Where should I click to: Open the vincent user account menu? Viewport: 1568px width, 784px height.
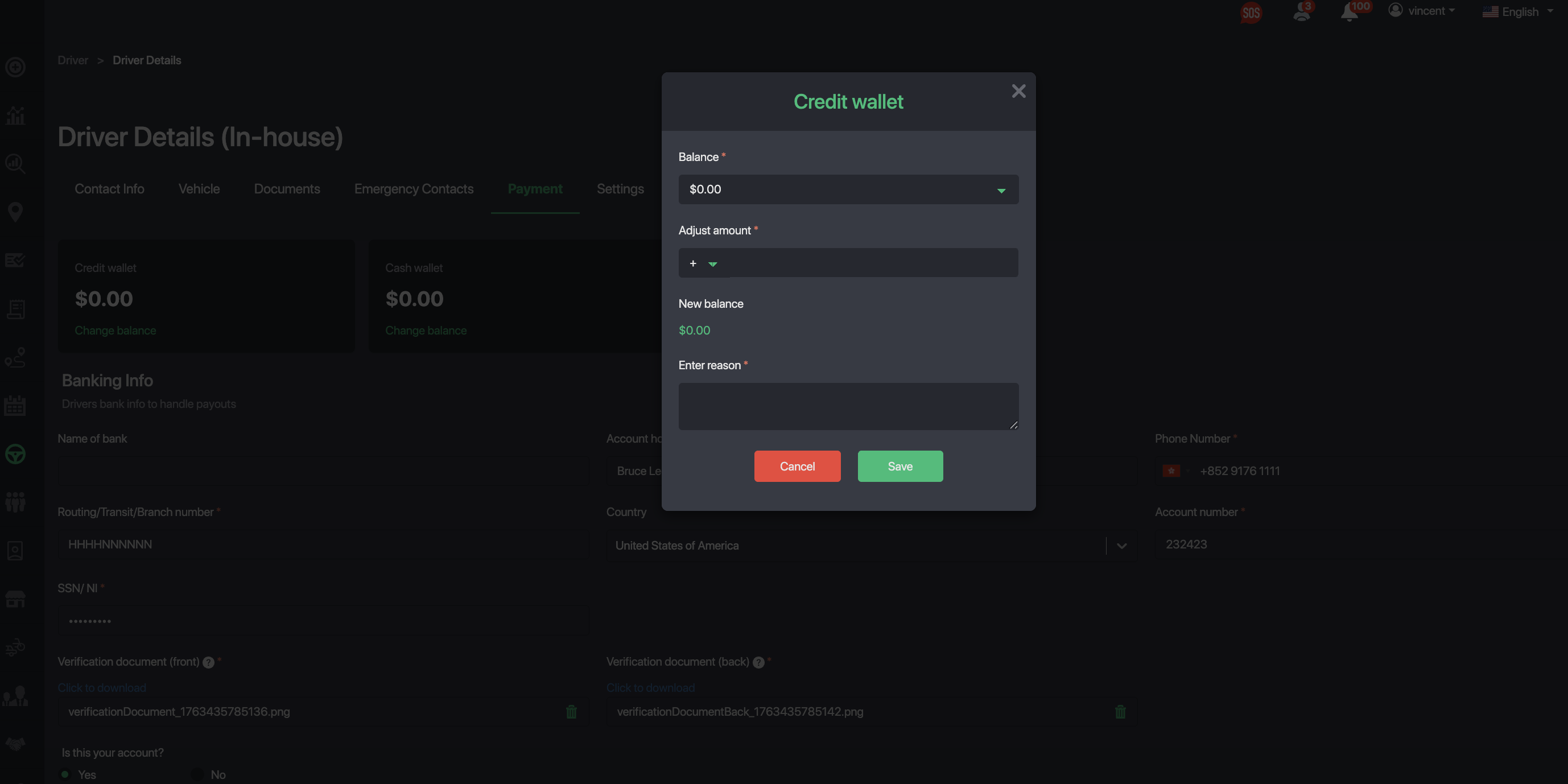pos(1422,11)
